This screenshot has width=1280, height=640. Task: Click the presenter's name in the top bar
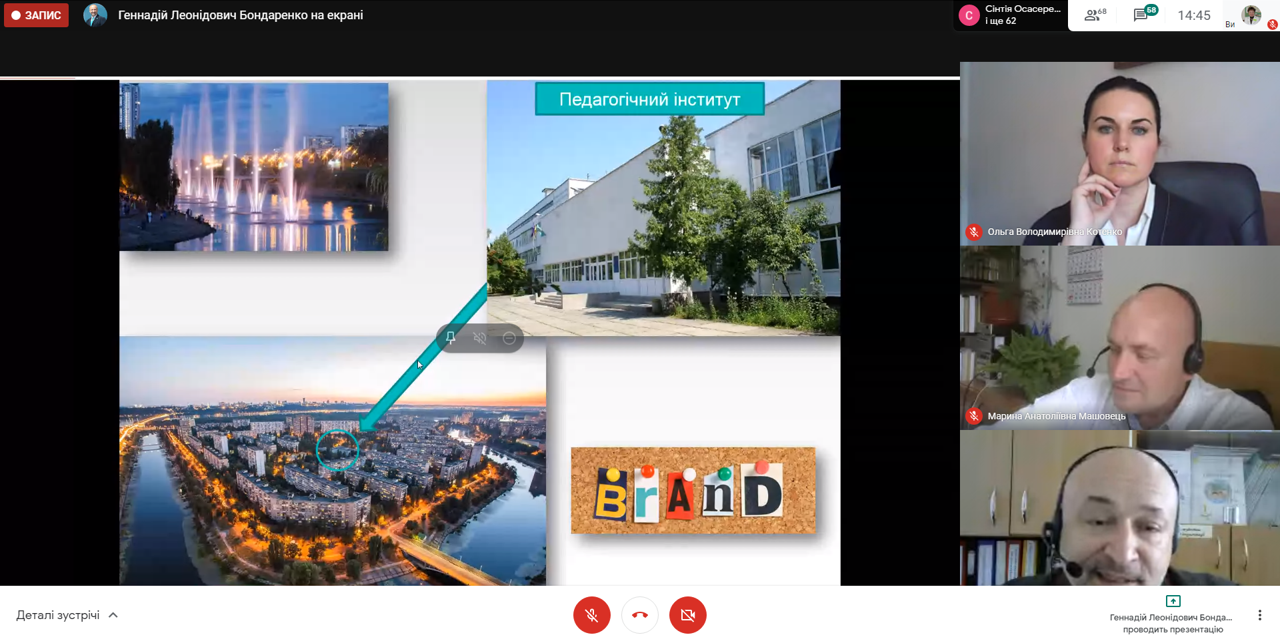(240, 15)
